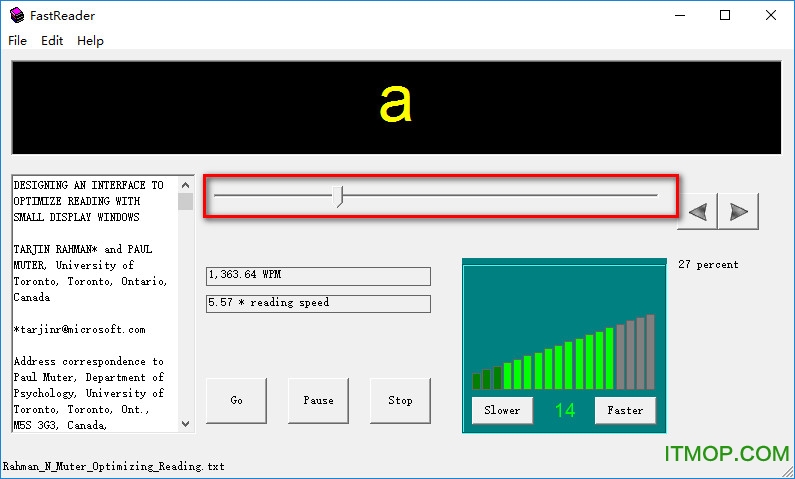The image size is (795, 479).
Task: Decrease speed with the Slower button
Action: pyautogui.click(x=502, y=410)
